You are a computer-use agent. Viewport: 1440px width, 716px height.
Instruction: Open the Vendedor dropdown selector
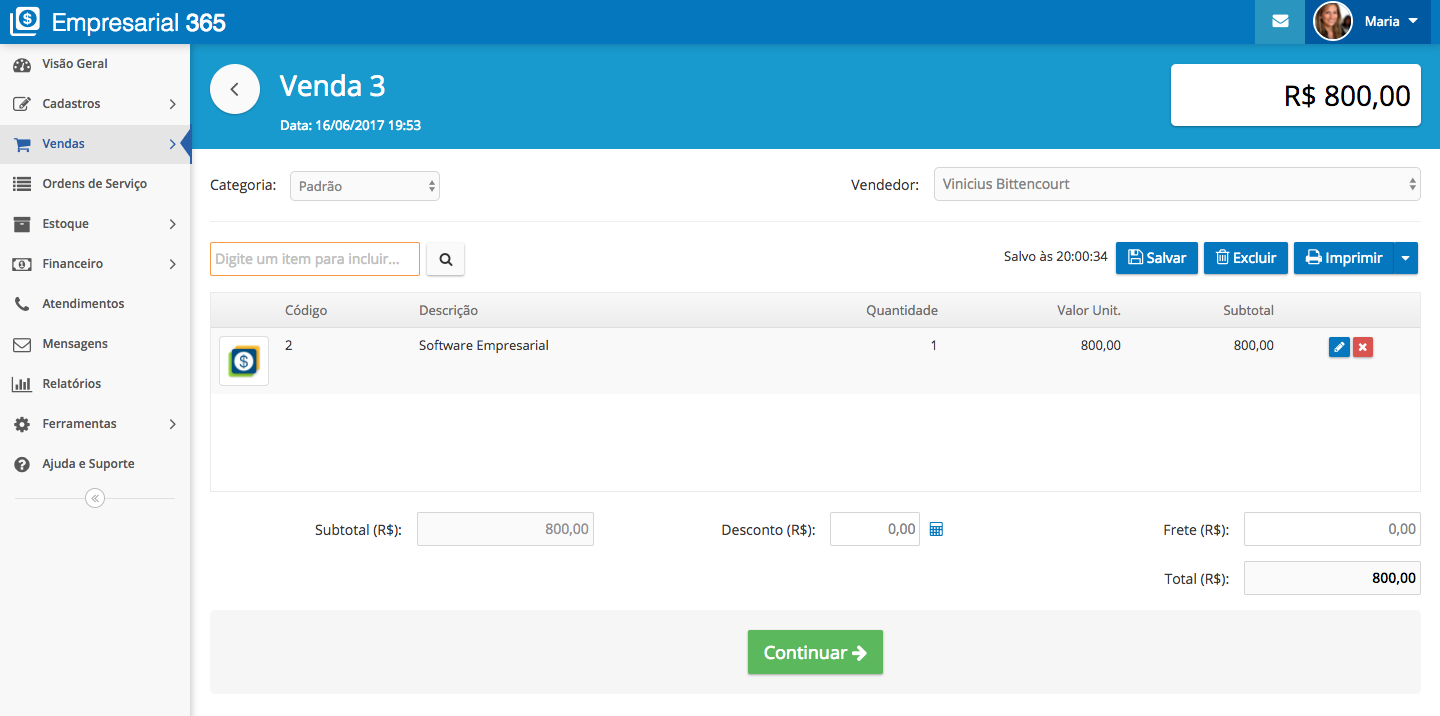click(1176, 184)
